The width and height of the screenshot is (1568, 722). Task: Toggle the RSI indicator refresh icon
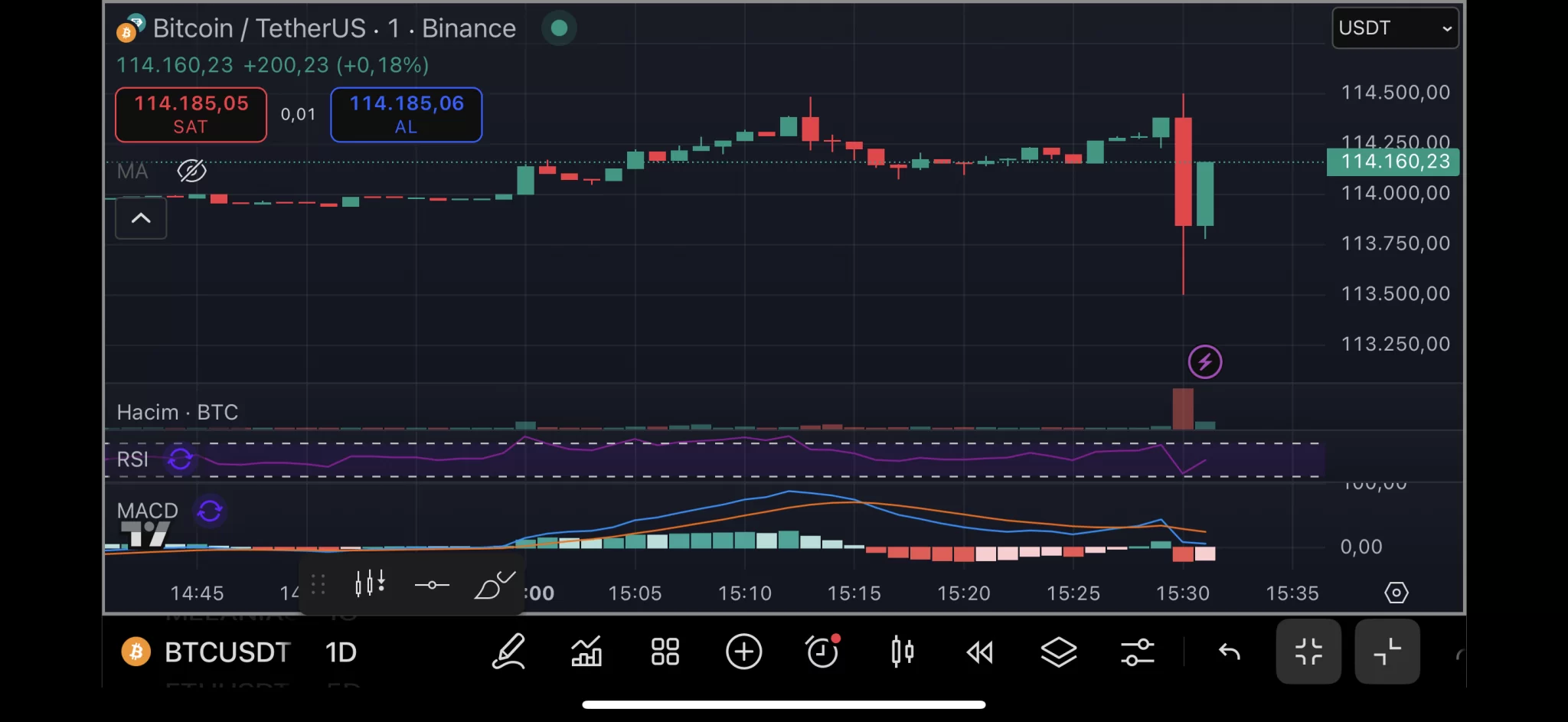tap(181, 459)
